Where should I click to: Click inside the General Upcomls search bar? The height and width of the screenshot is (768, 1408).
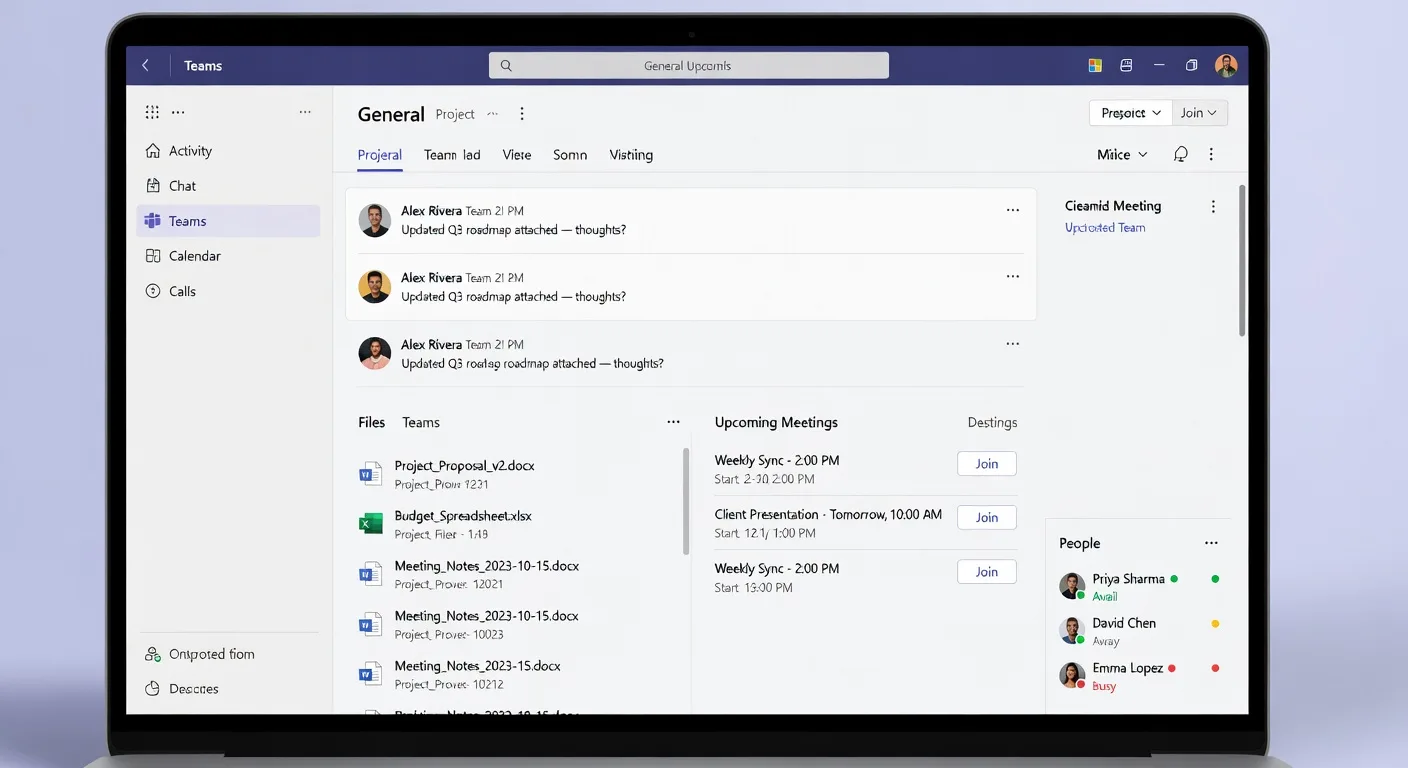pyautogui.click(x=688, y=64)
